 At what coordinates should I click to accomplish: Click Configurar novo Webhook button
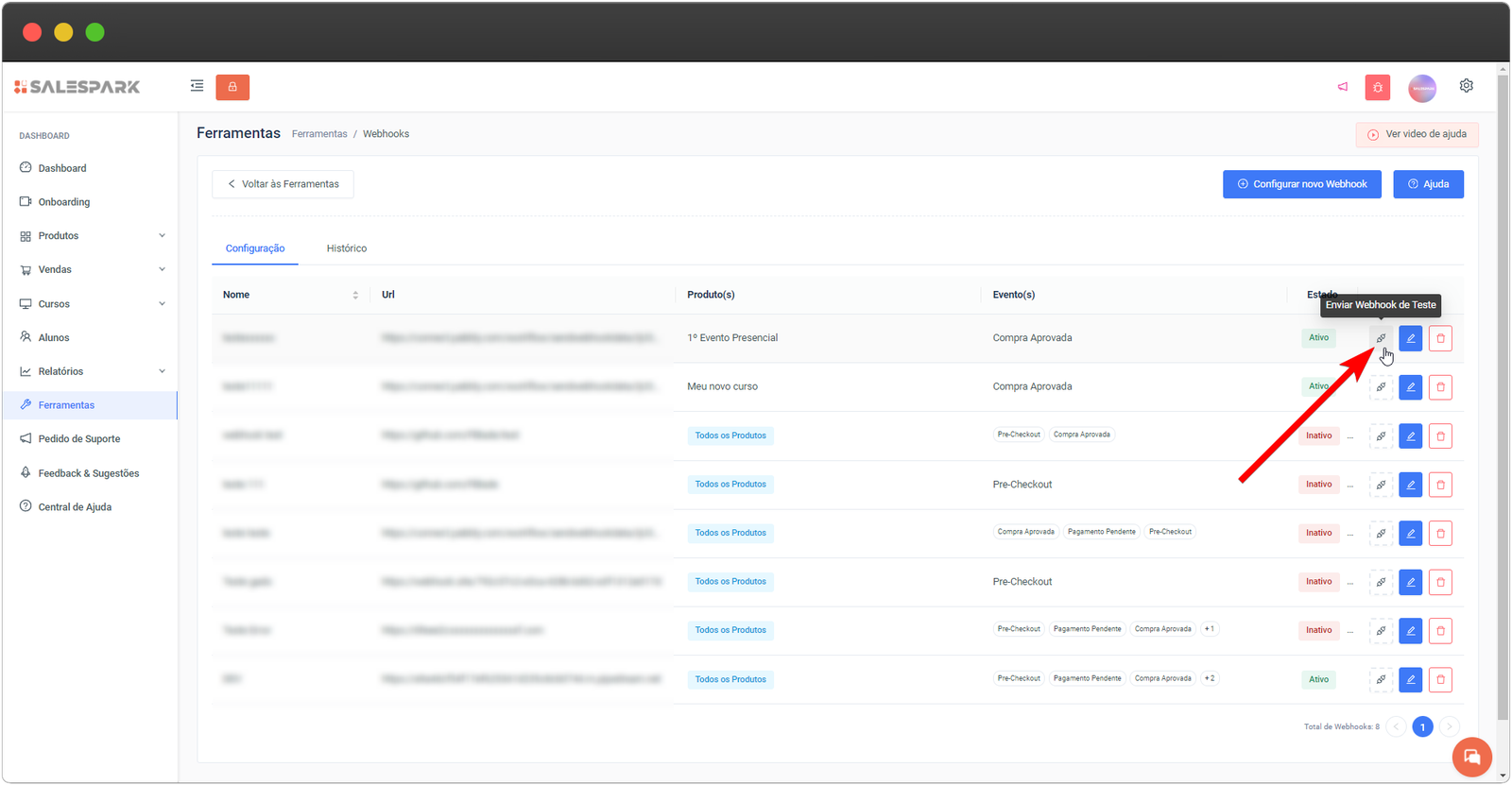[1301, 184]
